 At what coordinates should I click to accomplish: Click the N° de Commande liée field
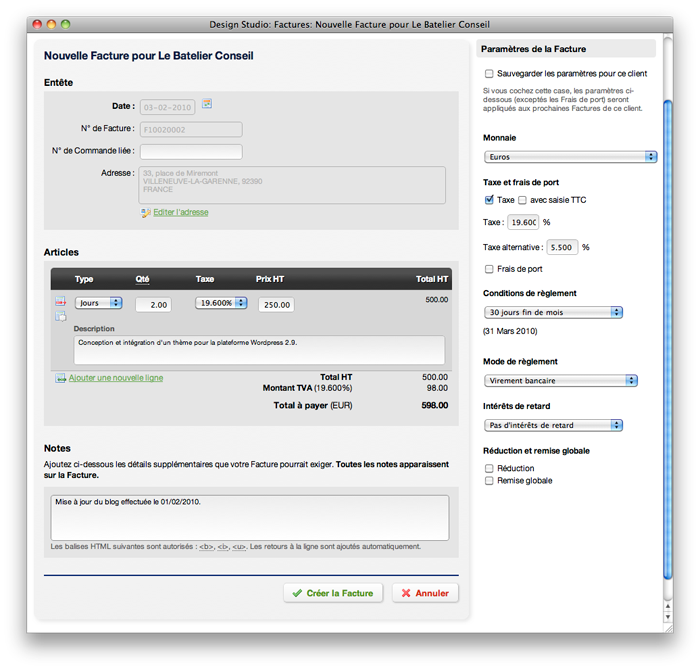pos(191,152)
